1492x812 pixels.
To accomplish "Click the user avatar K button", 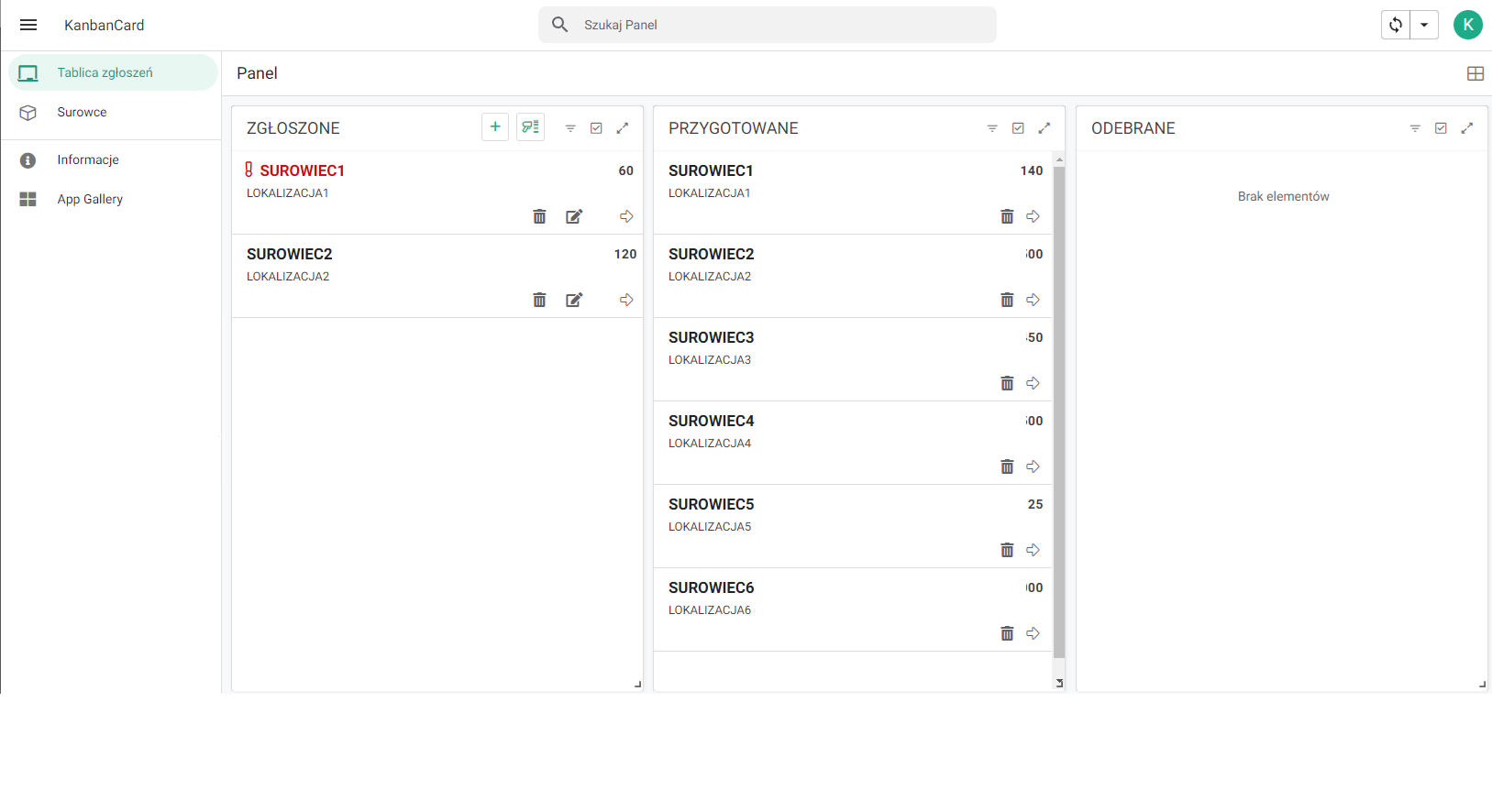I will tap(1467, 25).
